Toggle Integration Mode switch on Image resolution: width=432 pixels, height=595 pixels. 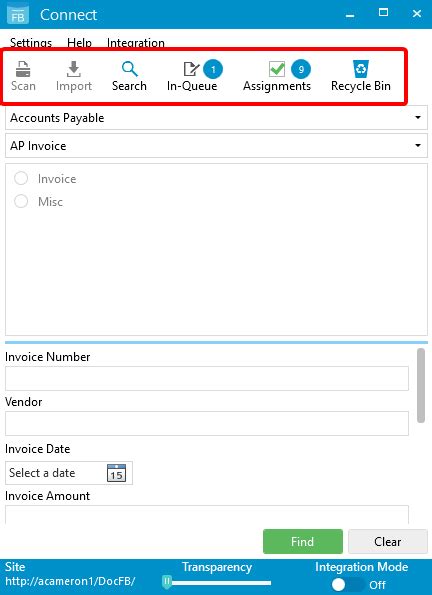(347, 584)
